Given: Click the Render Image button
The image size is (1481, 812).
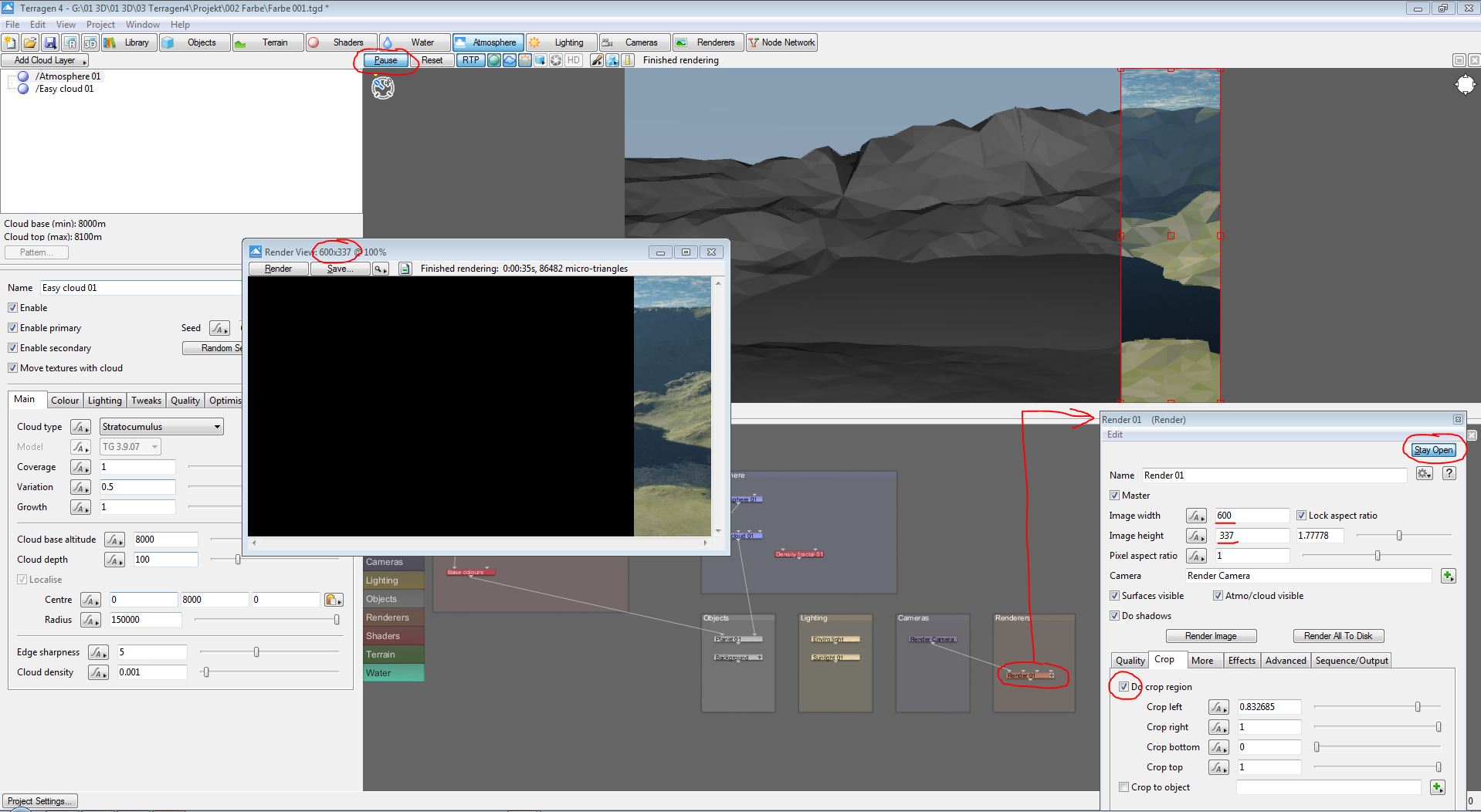Looking at the screenshot, I should click(1210, 636).
